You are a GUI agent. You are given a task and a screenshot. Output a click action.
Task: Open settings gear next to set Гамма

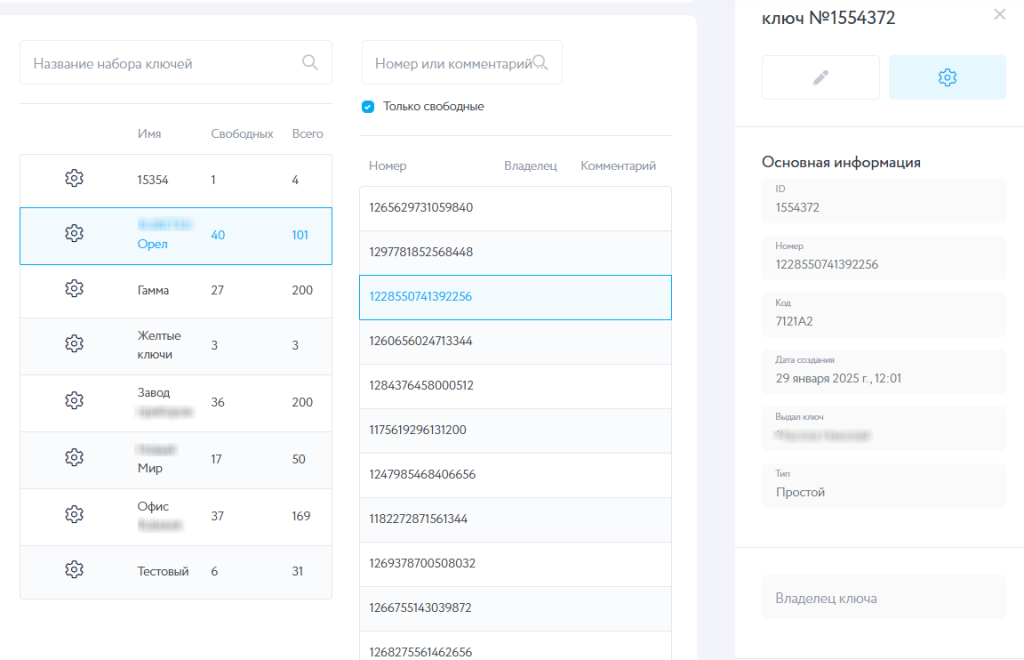73,291
